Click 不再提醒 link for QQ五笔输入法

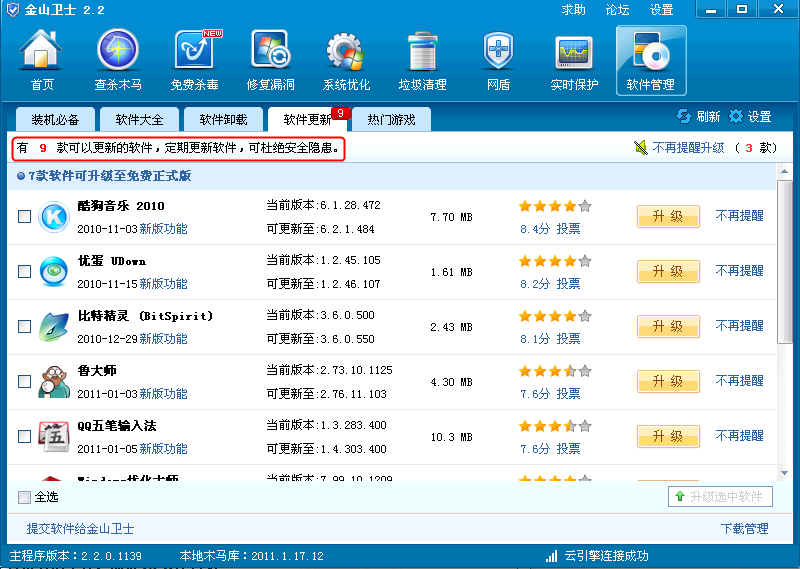(739, 436)
